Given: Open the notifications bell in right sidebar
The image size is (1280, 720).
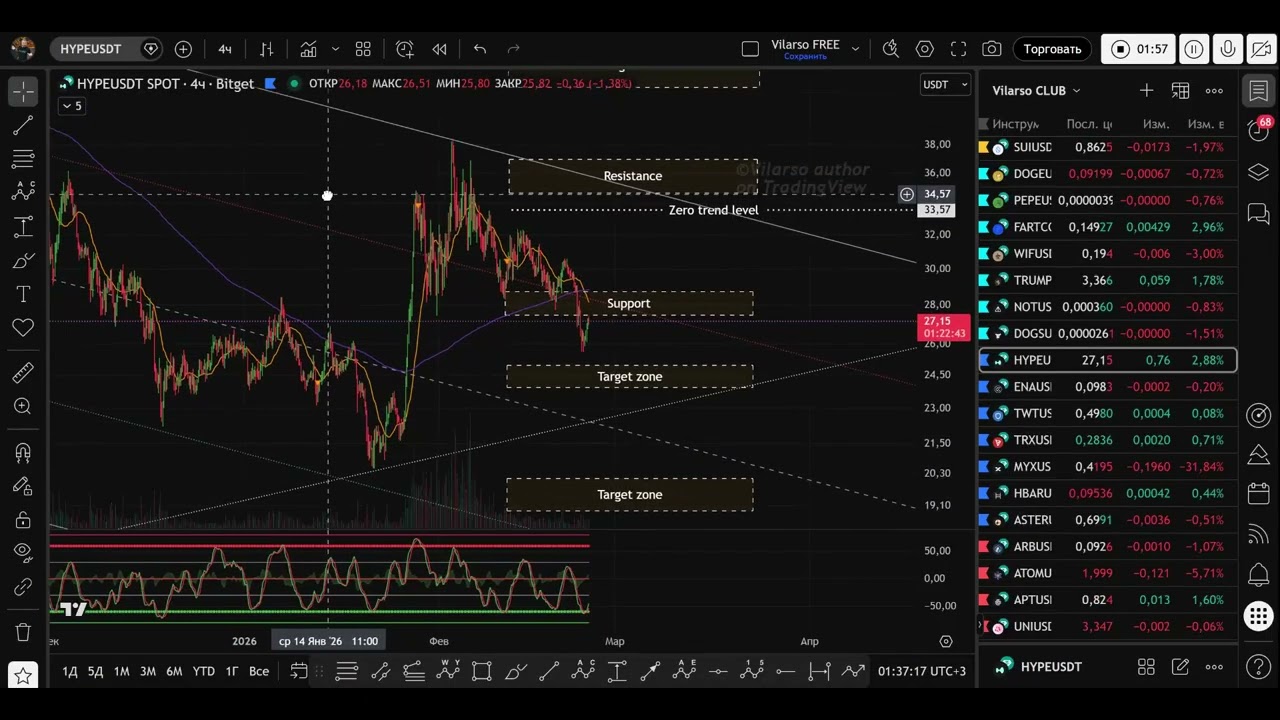Looking at the screenshot, I should click(1258, 575).
